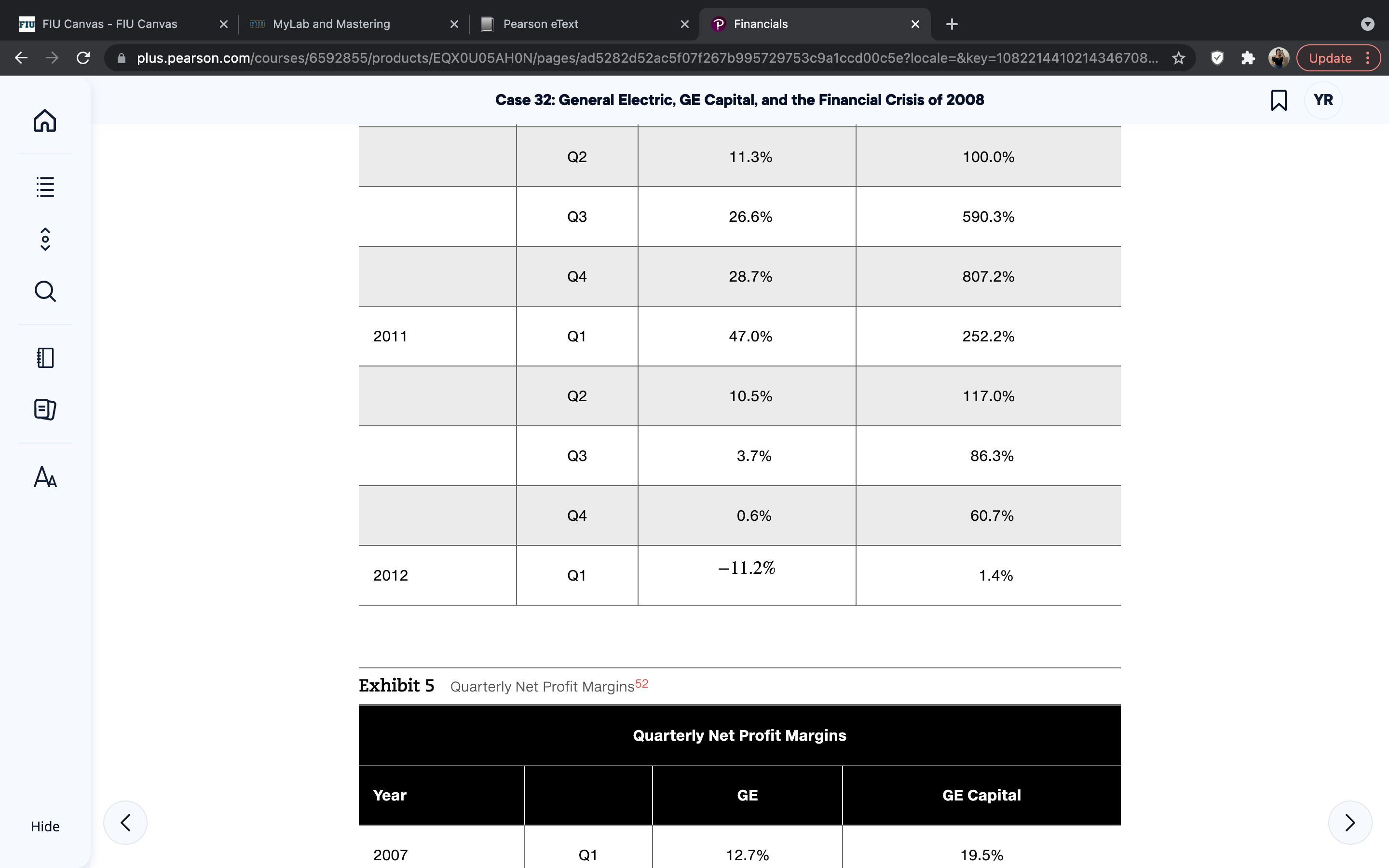Click the 28.7% table cell

pyautogui.click(x=747, y=276)
